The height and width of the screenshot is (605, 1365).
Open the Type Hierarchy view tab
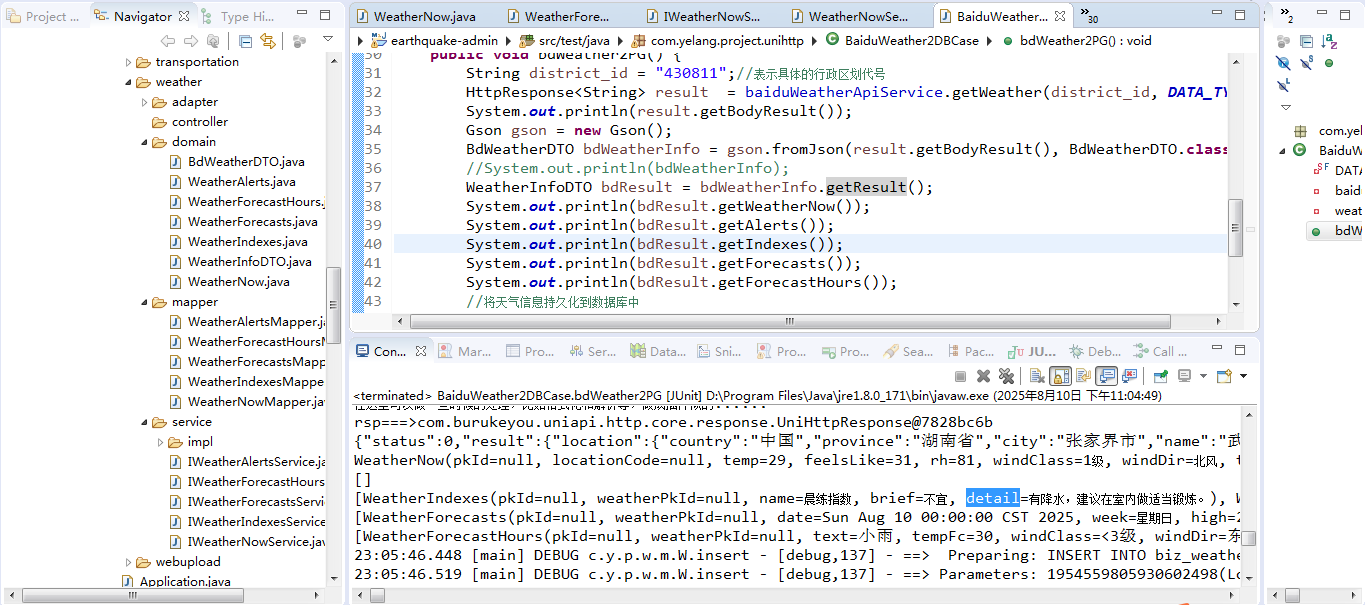point(239,17)
